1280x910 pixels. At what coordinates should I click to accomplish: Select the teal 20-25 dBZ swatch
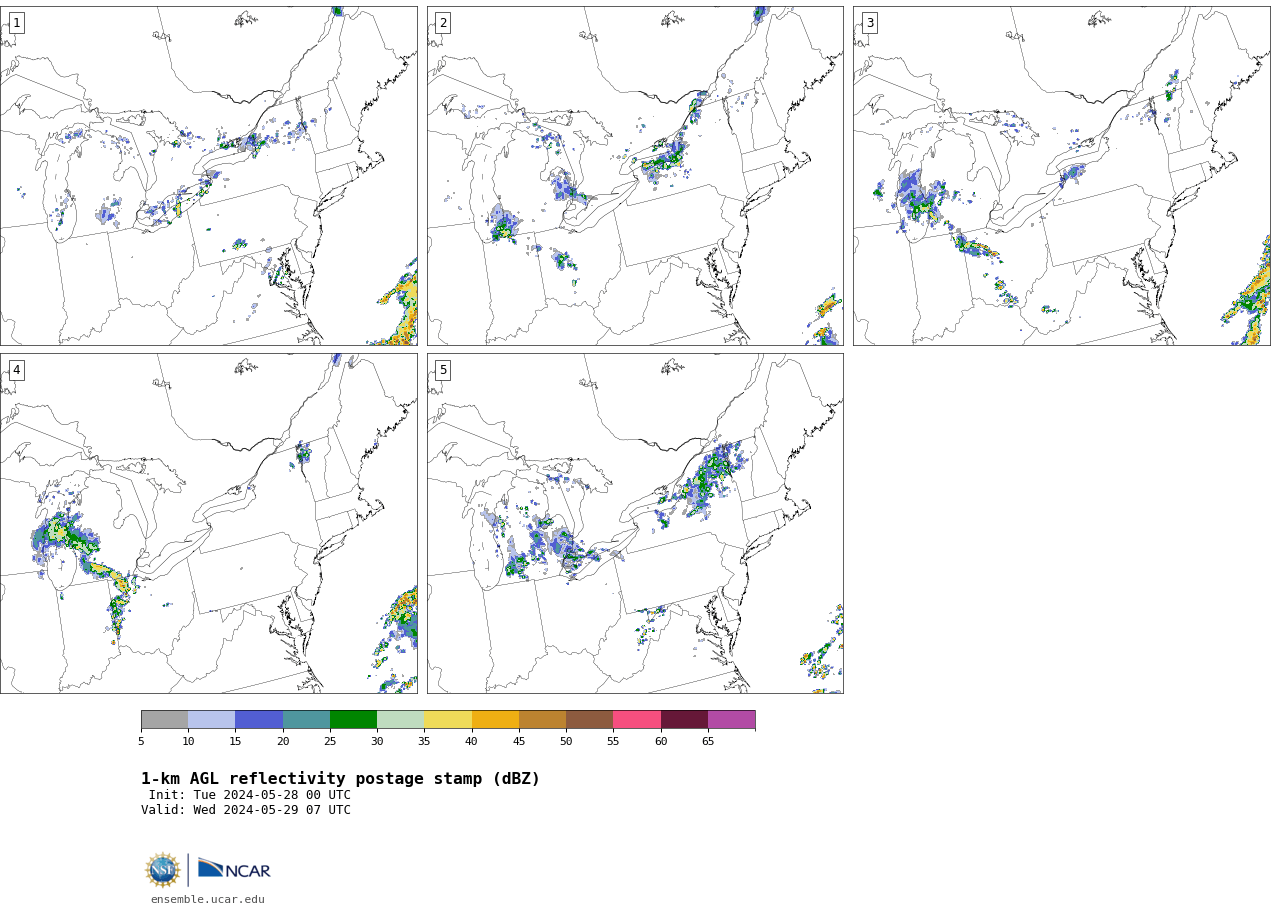[306, 720]
